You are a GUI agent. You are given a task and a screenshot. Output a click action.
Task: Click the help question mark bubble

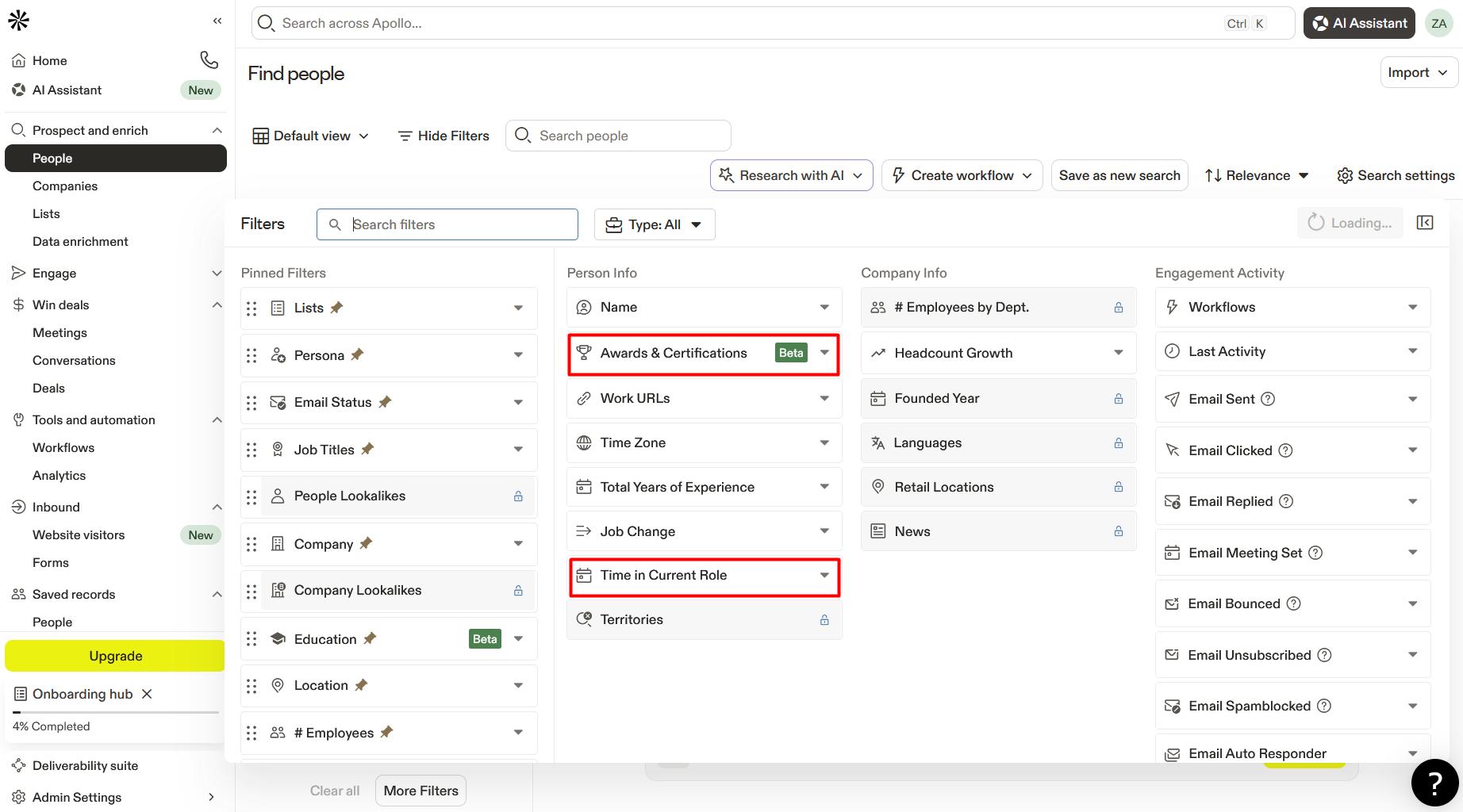coord(1434,782)
